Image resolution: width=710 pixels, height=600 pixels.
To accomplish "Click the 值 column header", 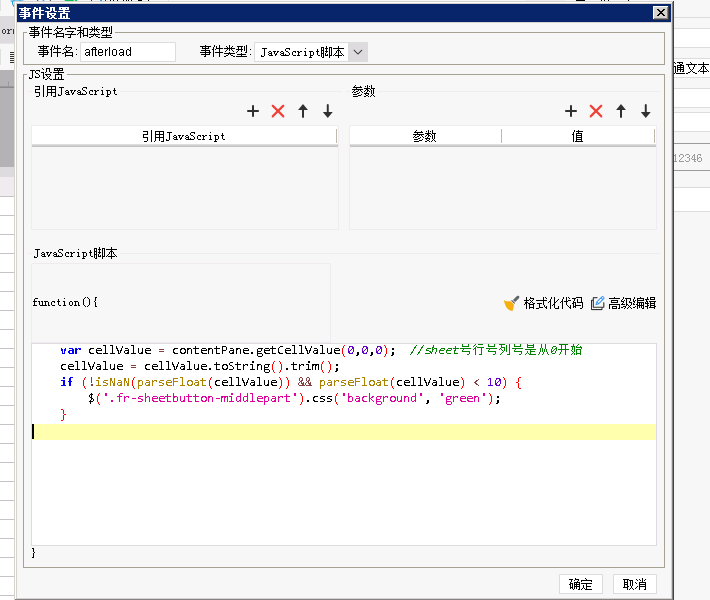I will pos(578,136).
